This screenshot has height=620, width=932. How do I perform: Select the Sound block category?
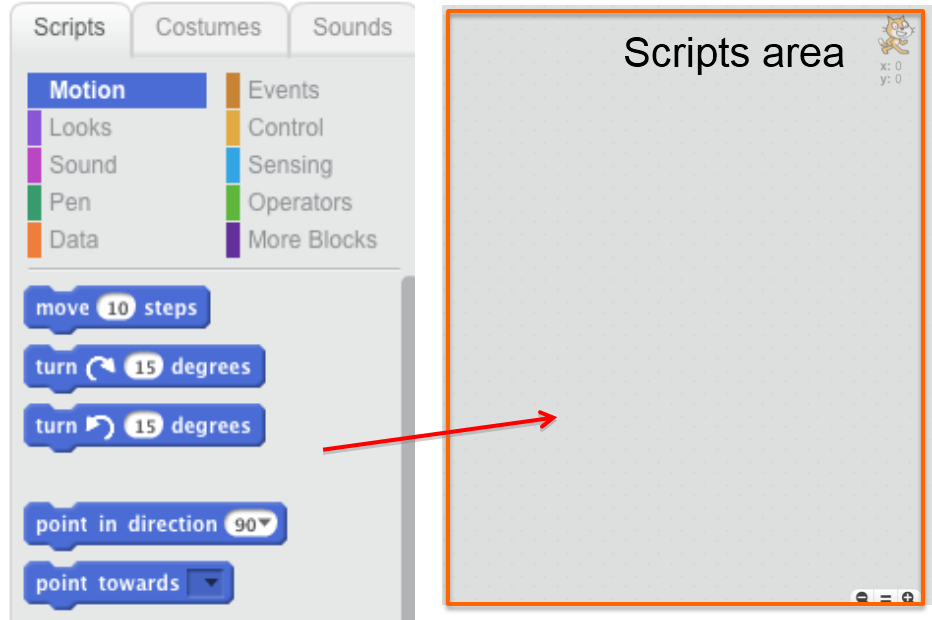[x=84, y=164]
